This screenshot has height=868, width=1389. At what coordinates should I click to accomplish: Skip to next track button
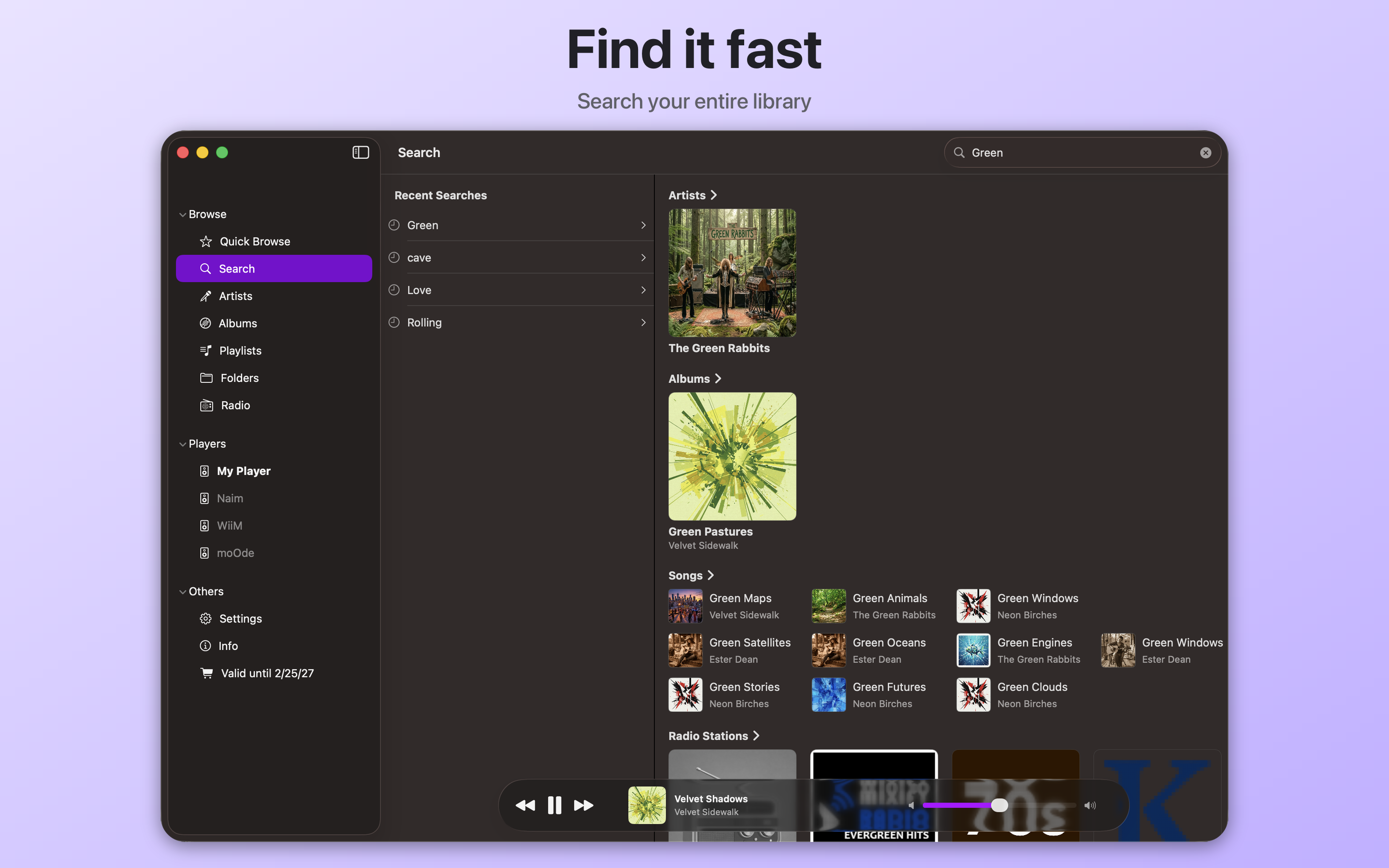(584, 805)
